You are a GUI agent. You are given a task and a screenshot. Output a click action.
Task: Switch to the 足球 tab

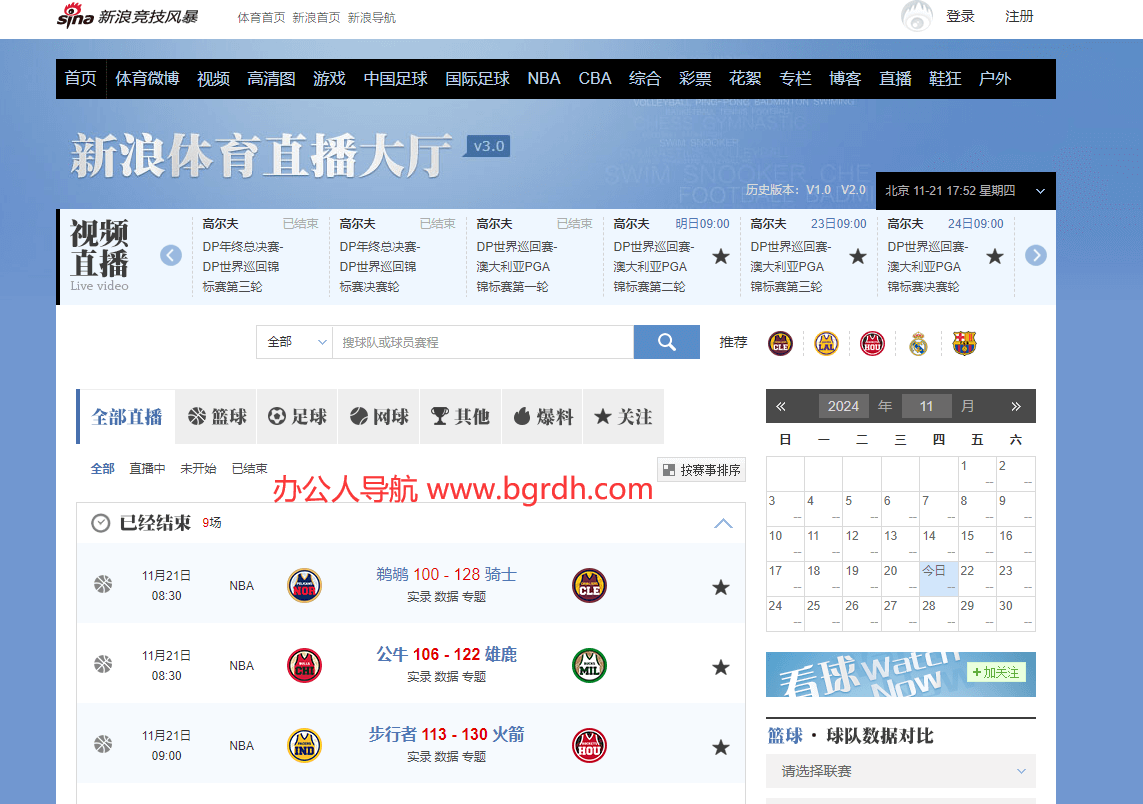point(297,416)
